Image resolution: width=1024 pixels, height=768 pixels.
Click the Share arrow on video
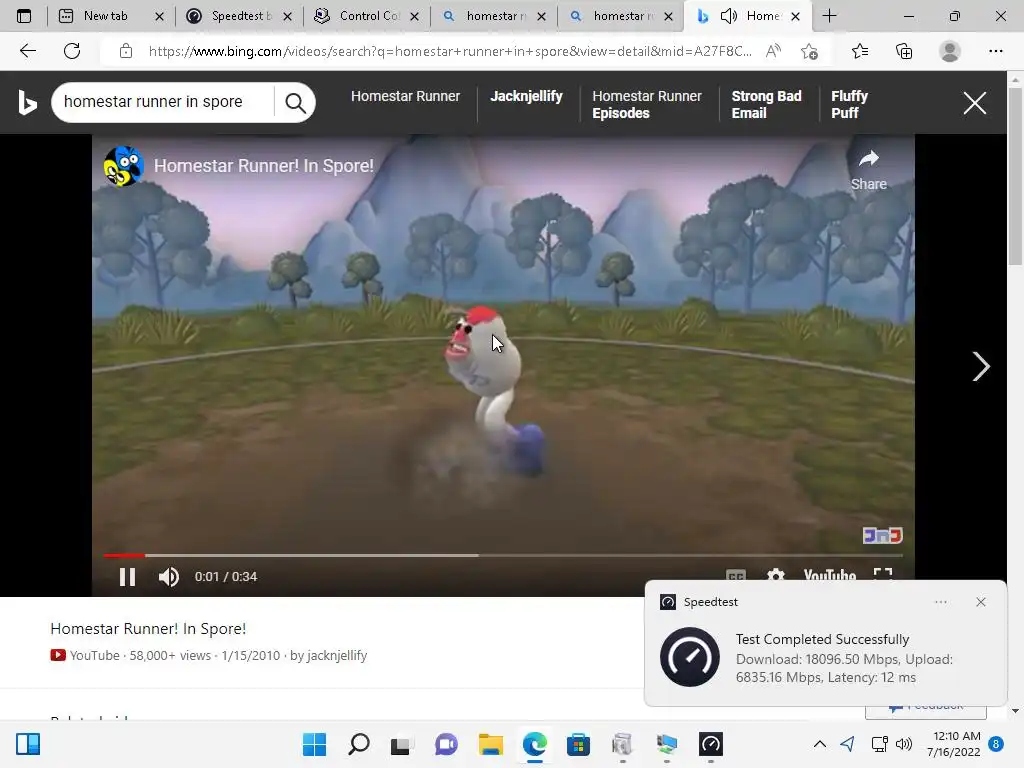coord(869,170)
